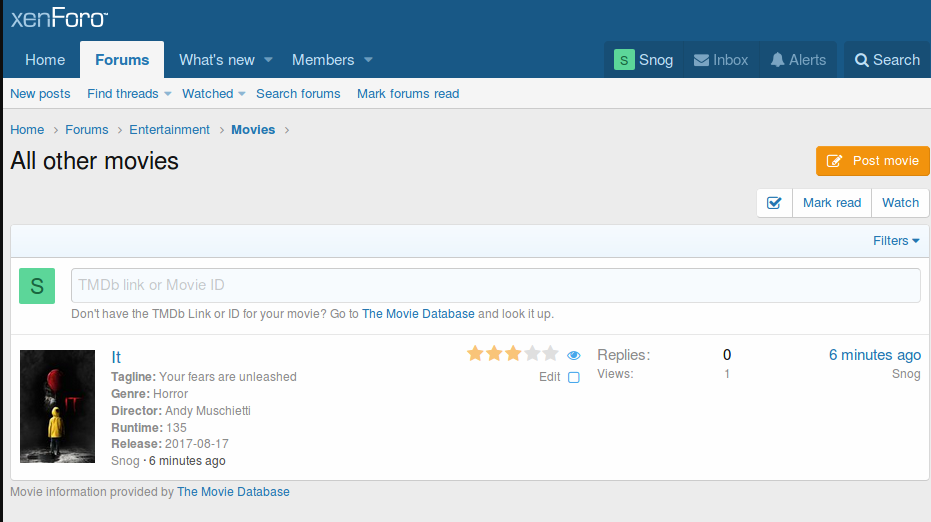The height and width of the screenshot is (522, 931).
Task: Click the Watch button
Action: pyautogui.click(x=900, y=203)
